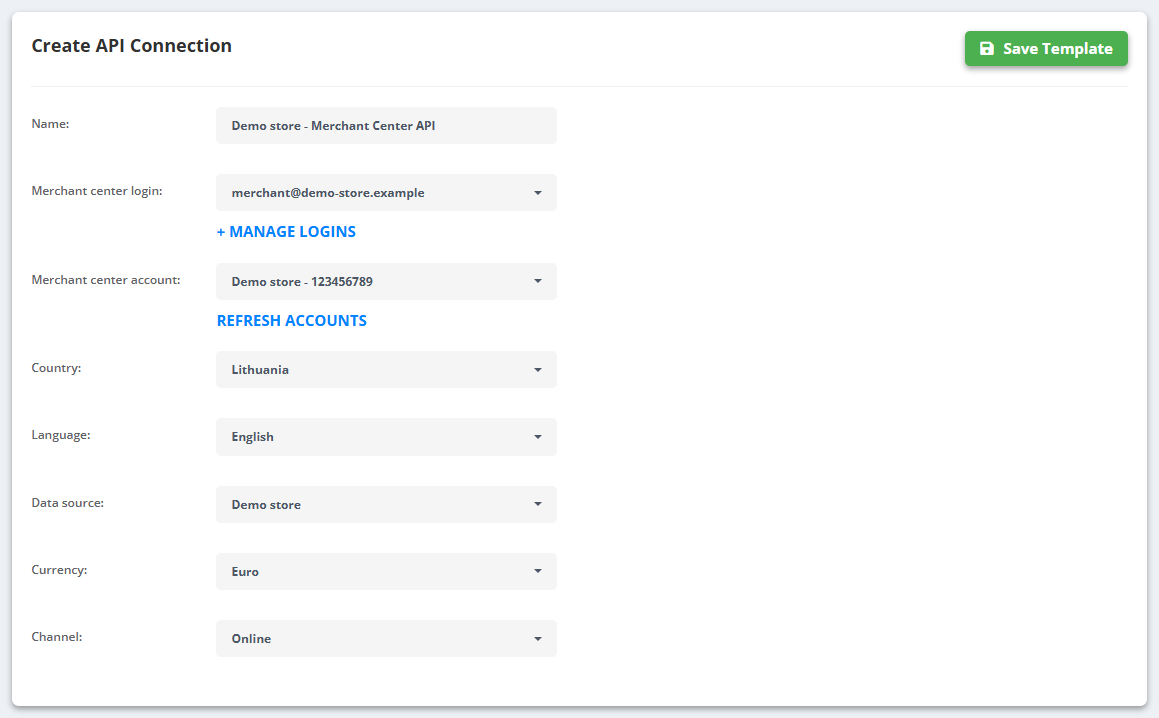Screen dimensions: 1159x718
Task: Open the Merchant center account dropdown
Action: [x=386, y=281]
